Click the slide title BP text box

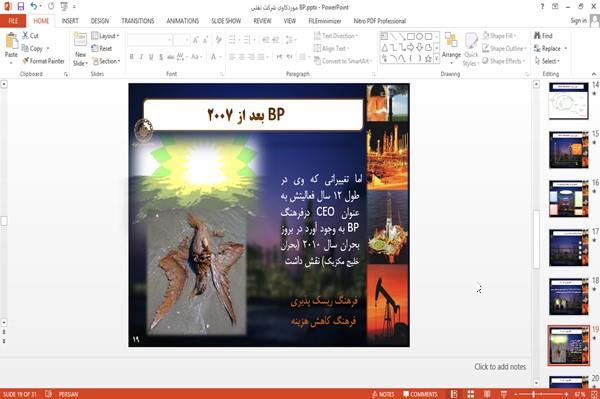(253, 114)
